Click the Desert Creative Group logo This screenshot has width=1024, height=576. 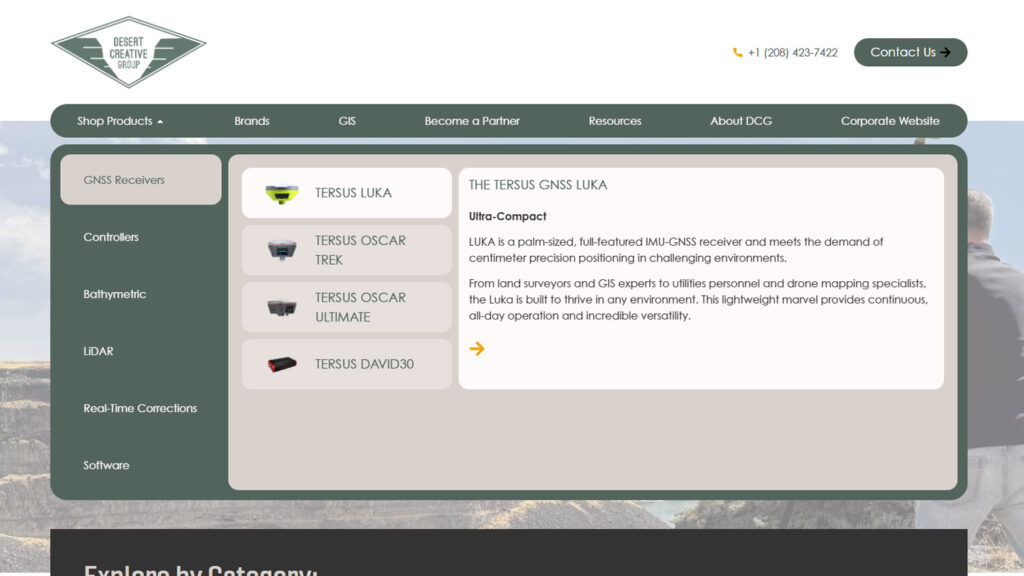tap(129, 52)
